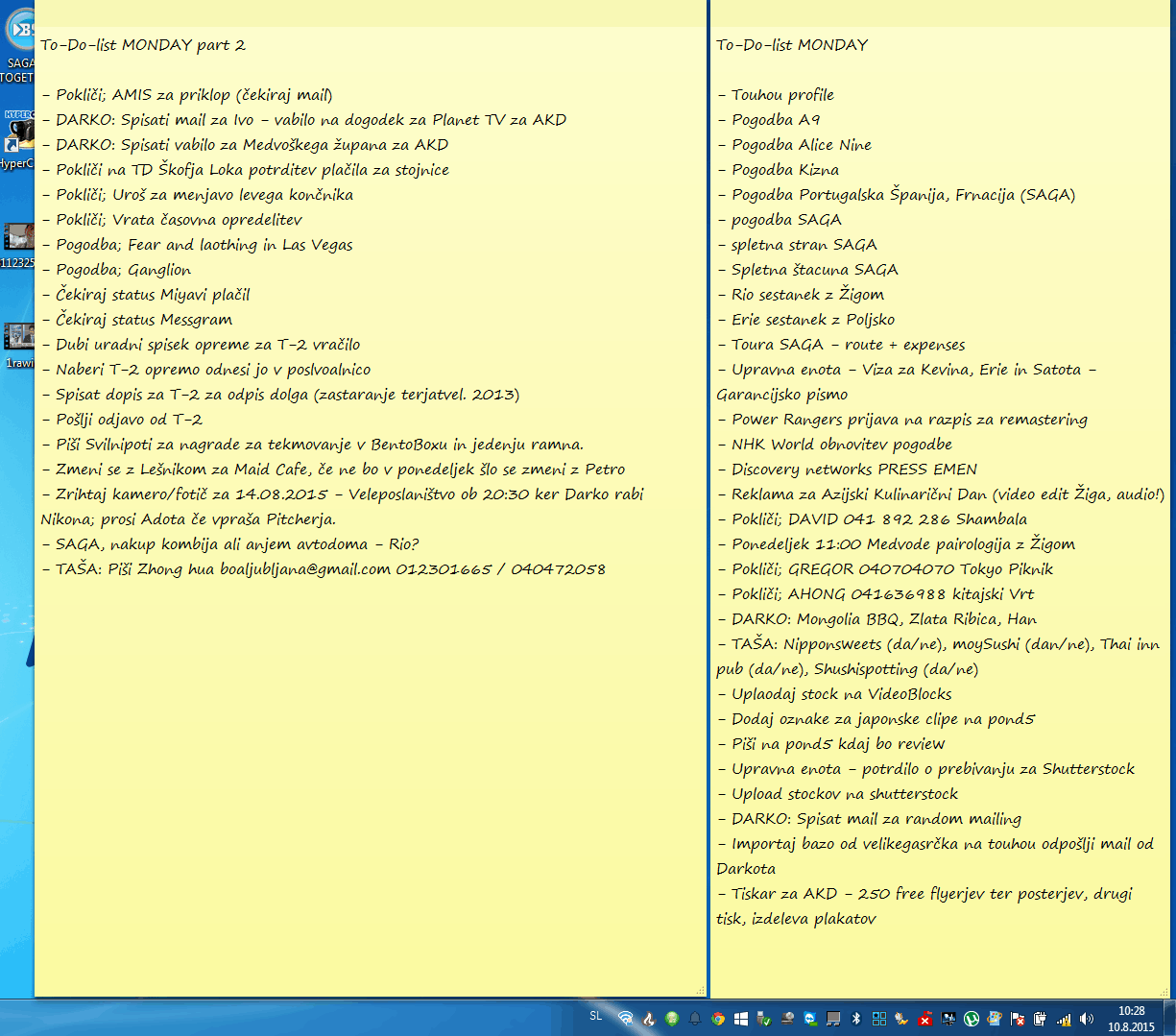Click the line 'Touhou profile'
The height and width of the screenshot is (1036, 1176).
[776, 95]
